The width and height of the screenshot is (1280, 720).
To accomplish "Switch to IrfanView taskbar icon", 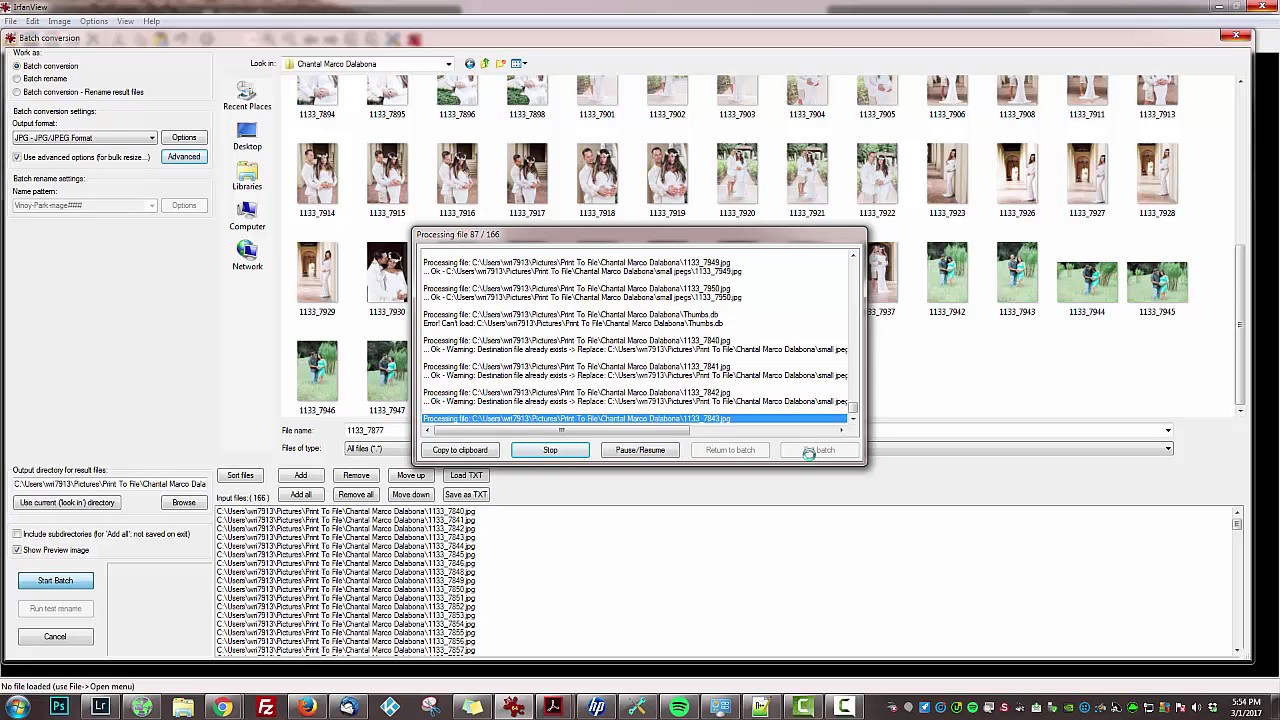I will coord(514,708).
